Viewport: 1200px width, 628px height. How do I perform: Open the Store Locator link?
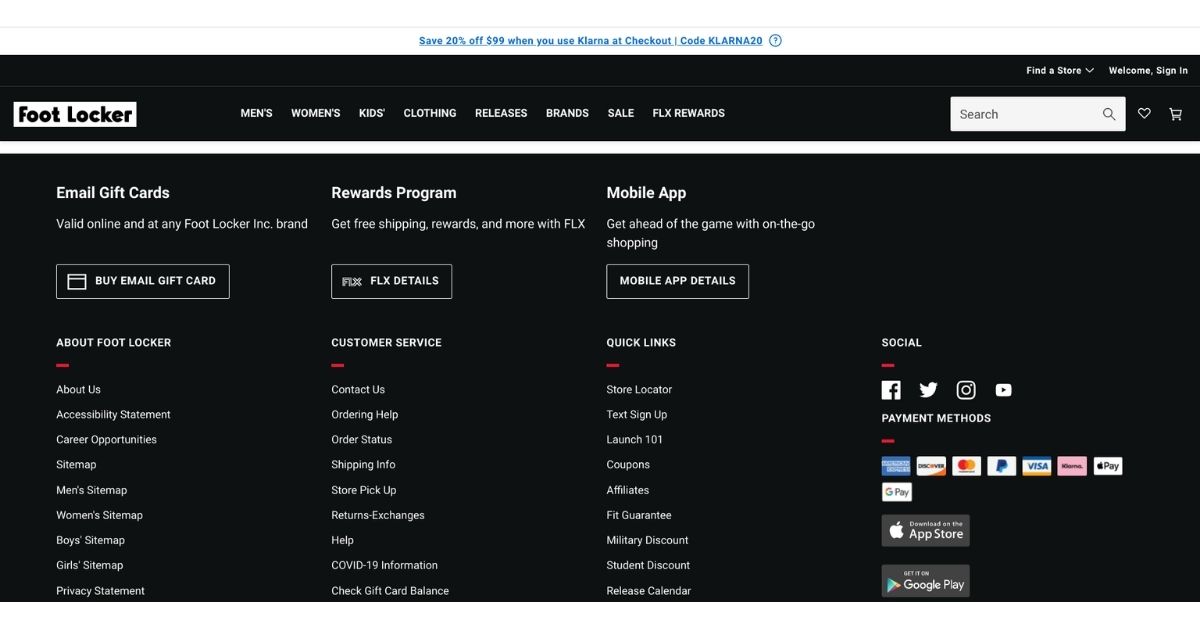[x=639, y=390]
